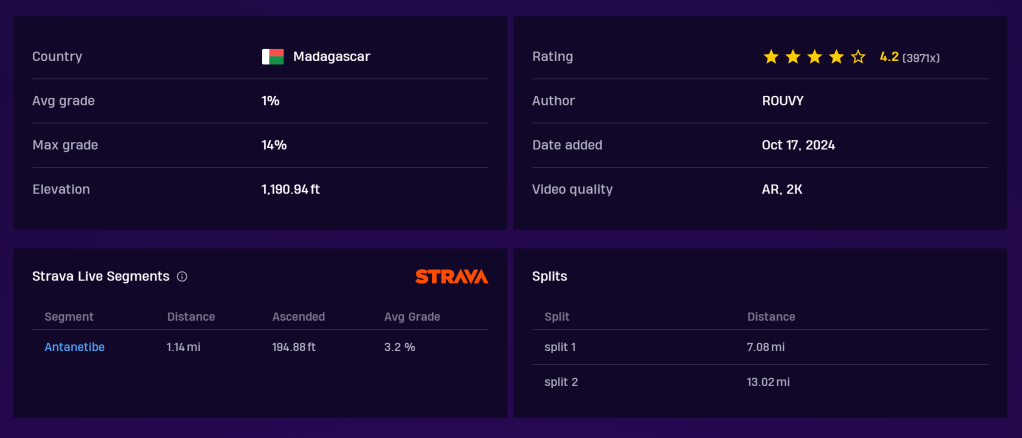
Task: Click the second rating star
Action: click(x=793, y=57)
